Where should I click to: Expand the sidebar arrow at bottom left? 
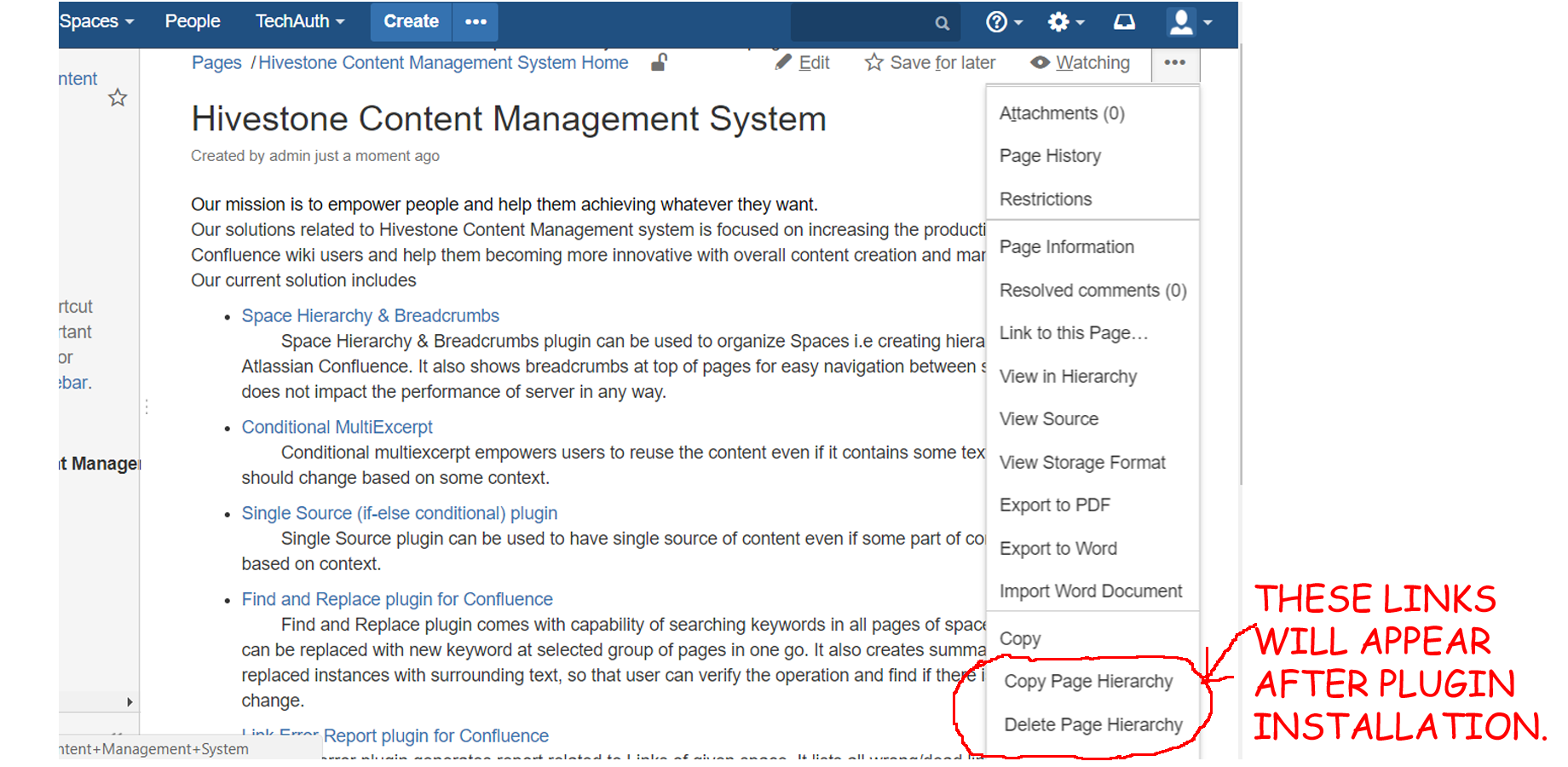point(130,702)
